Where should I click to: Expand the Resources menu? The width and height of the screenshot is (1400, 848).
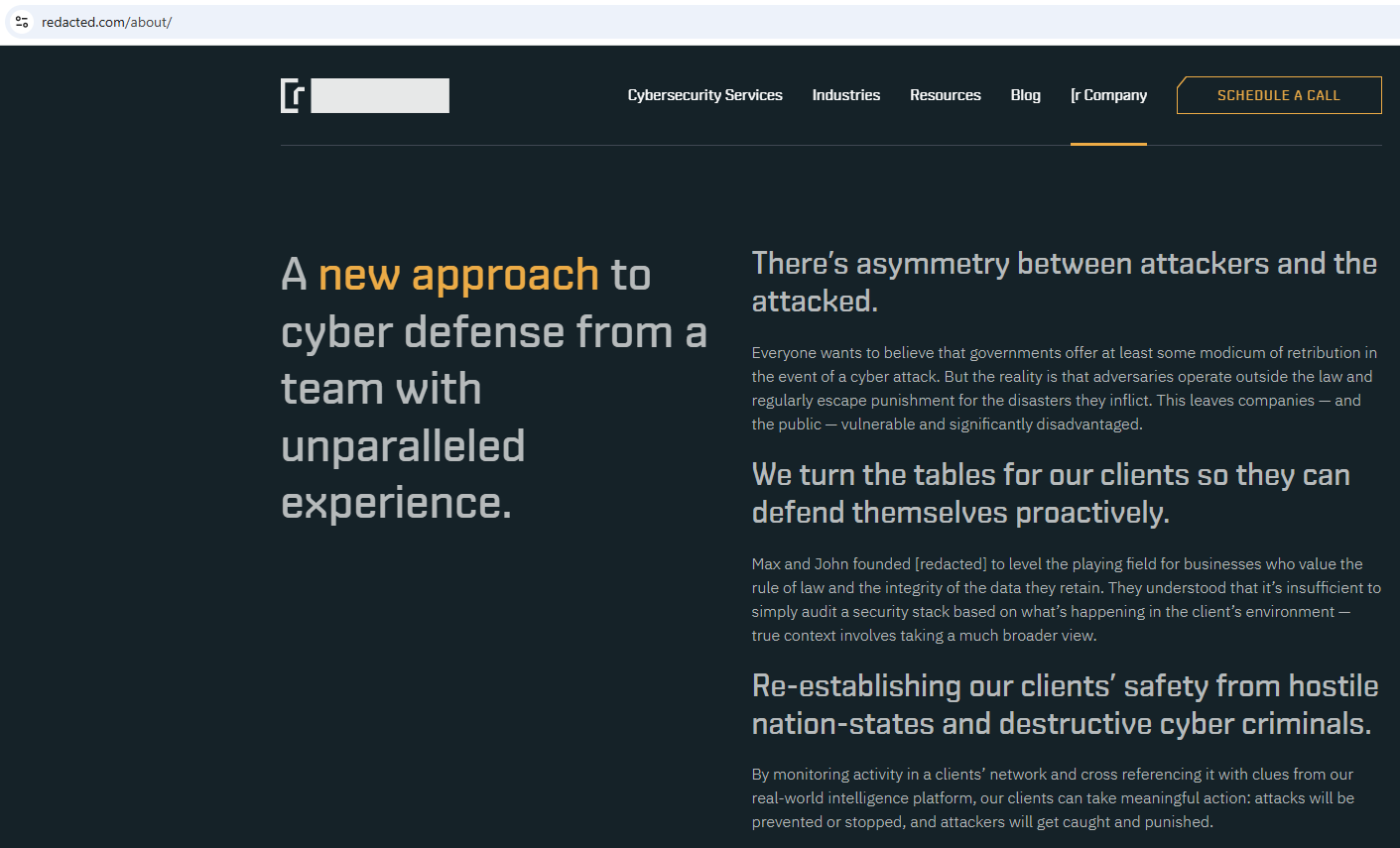point(945,94)
